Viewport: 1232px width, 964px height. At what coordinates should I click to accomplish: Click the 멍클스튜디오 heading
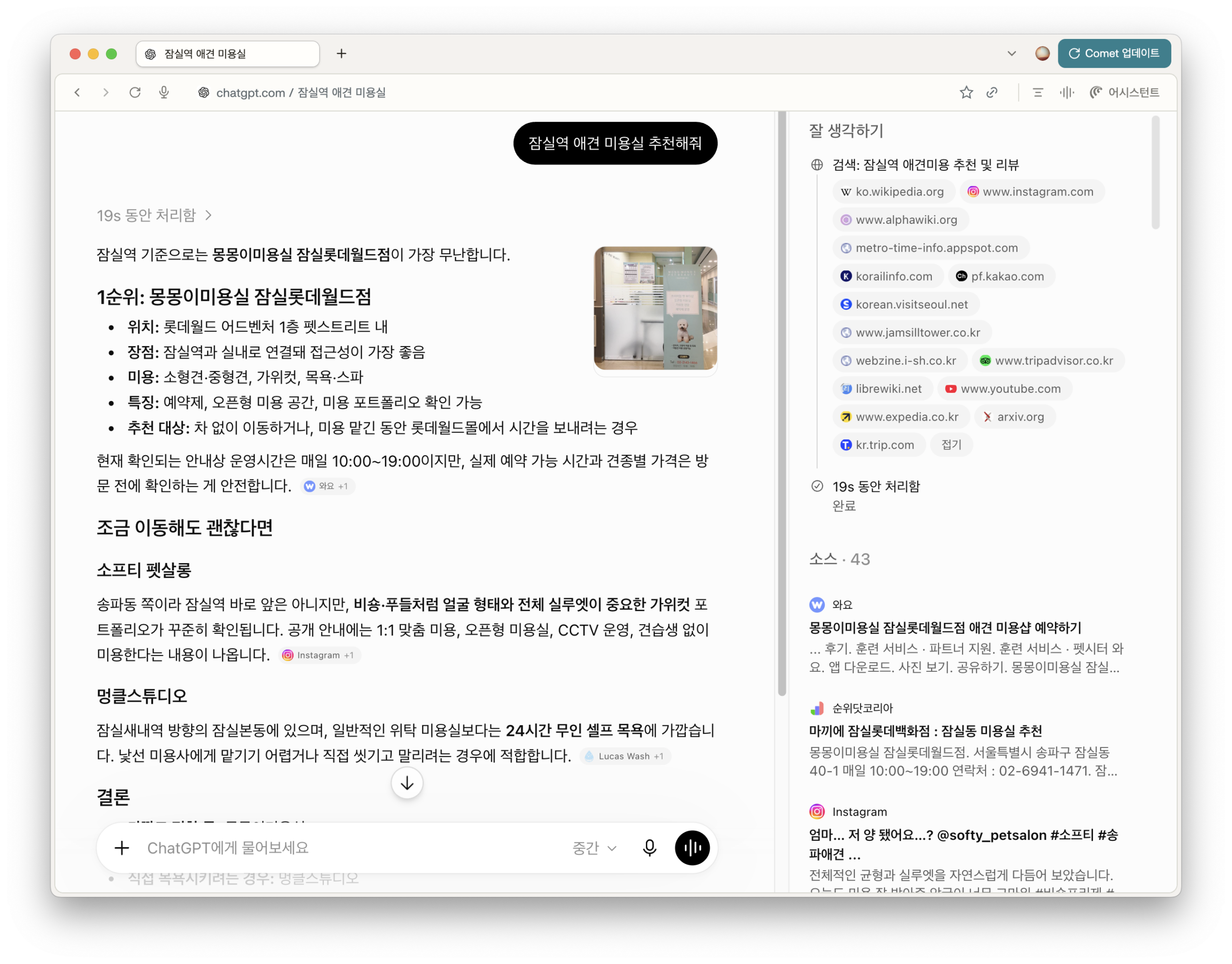141,696
